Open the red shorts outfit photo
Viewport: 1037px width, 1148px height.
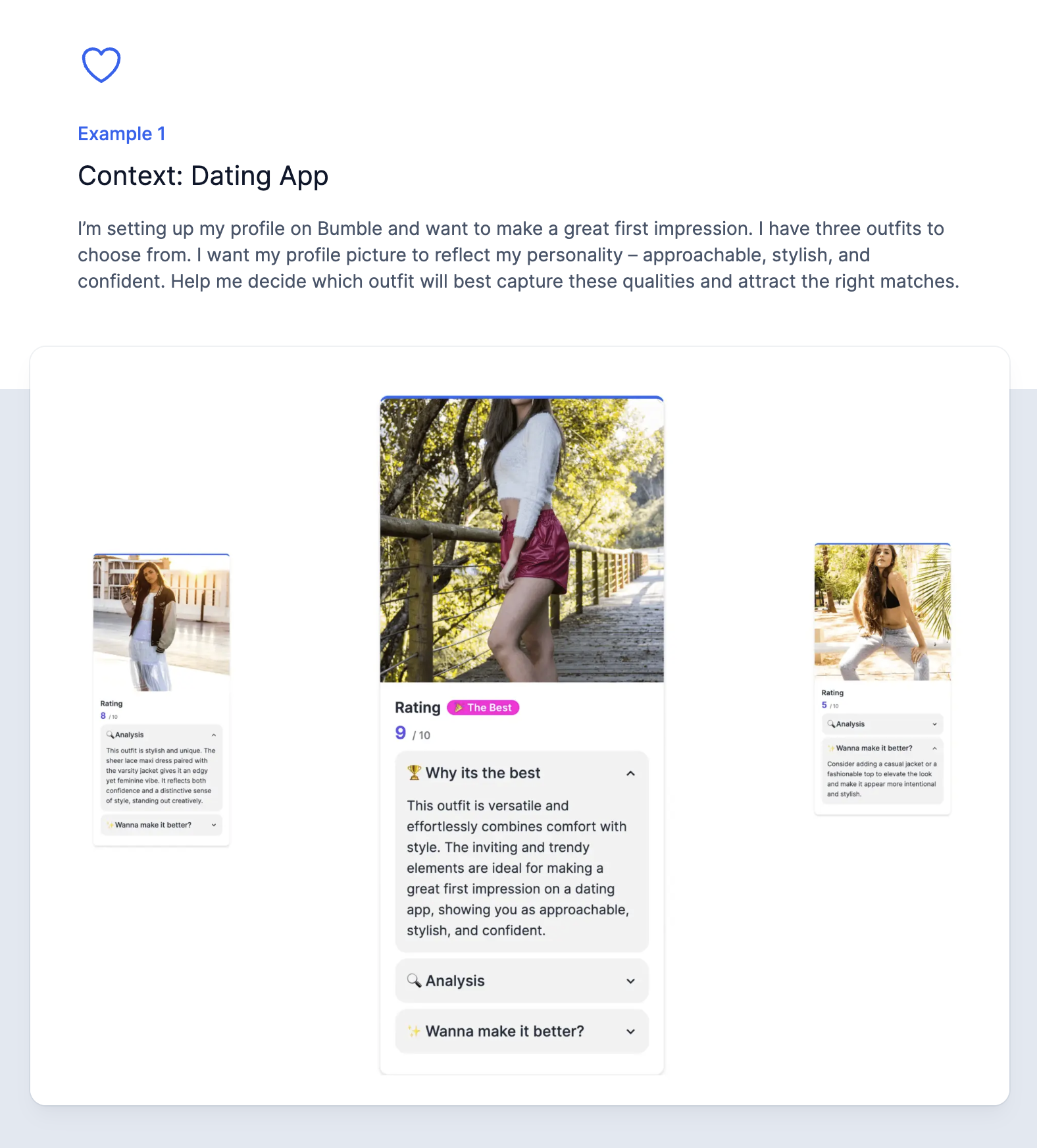point(522,539)
